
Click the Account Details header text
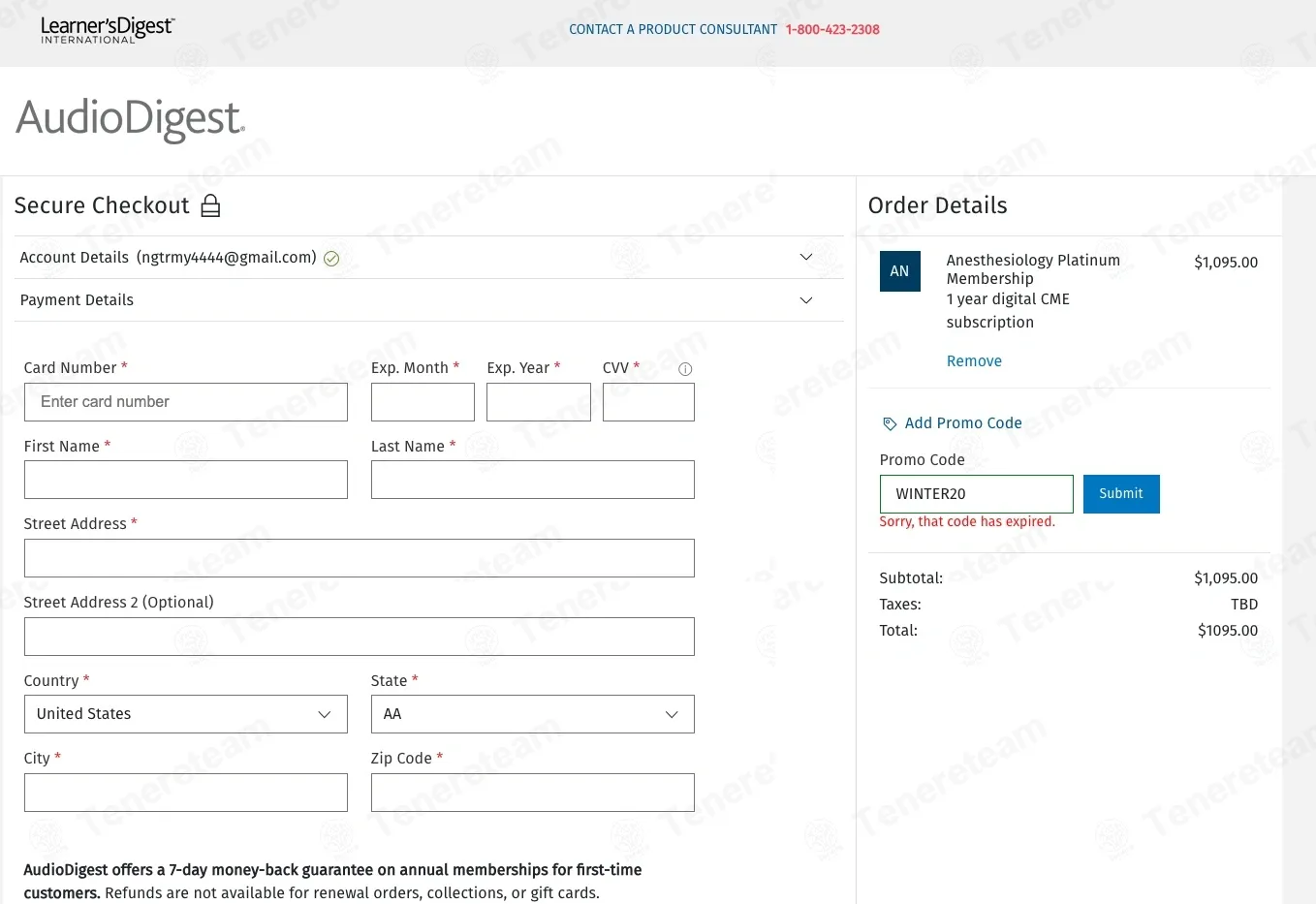[75, 258]
